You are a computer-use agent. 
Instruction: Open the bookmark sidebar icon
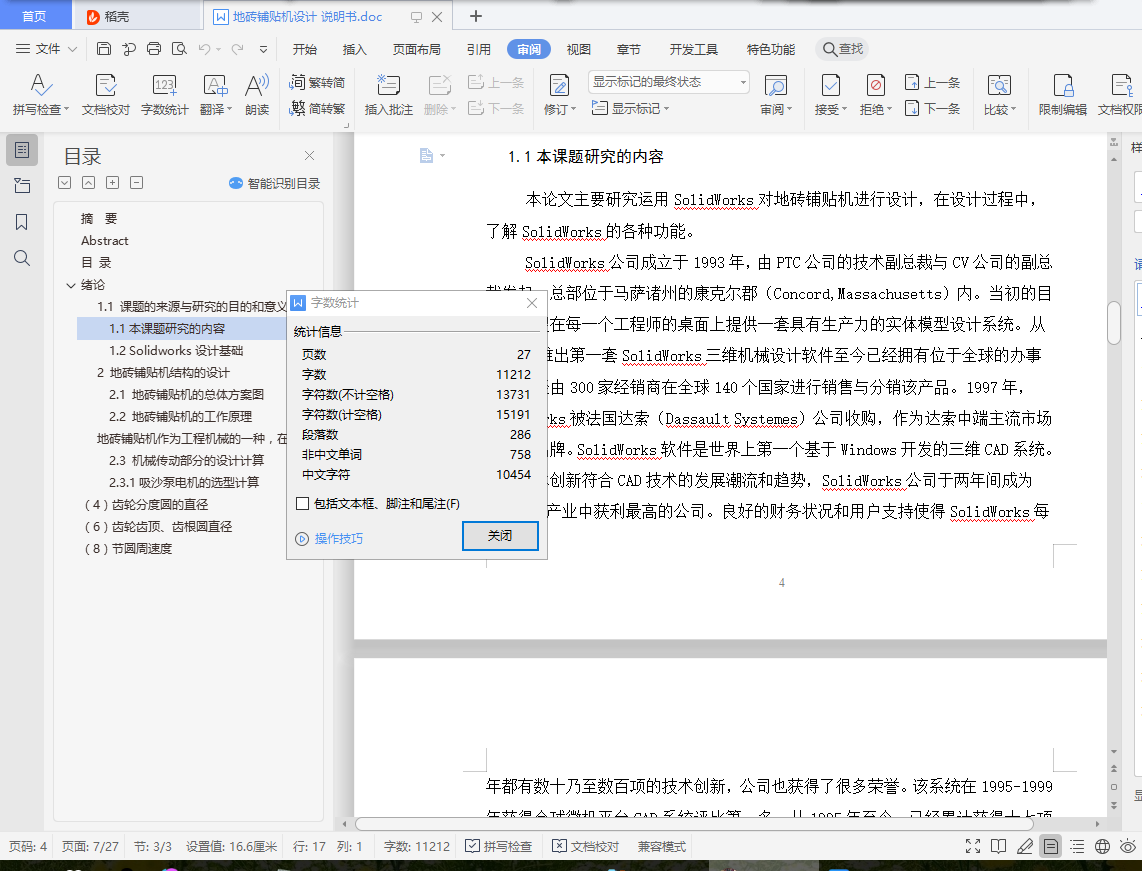(x=22, y=222)
